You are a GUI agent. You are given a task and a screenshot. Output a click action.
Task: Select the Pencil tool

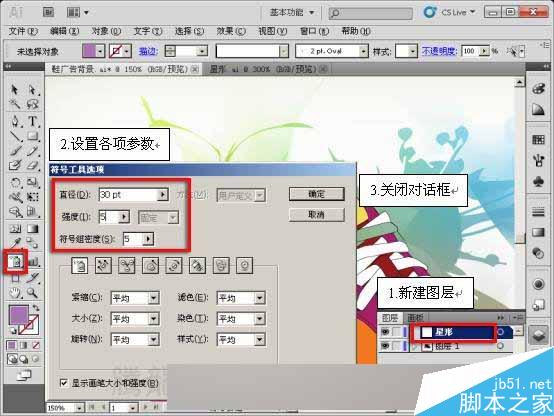(x=33, y=151)
